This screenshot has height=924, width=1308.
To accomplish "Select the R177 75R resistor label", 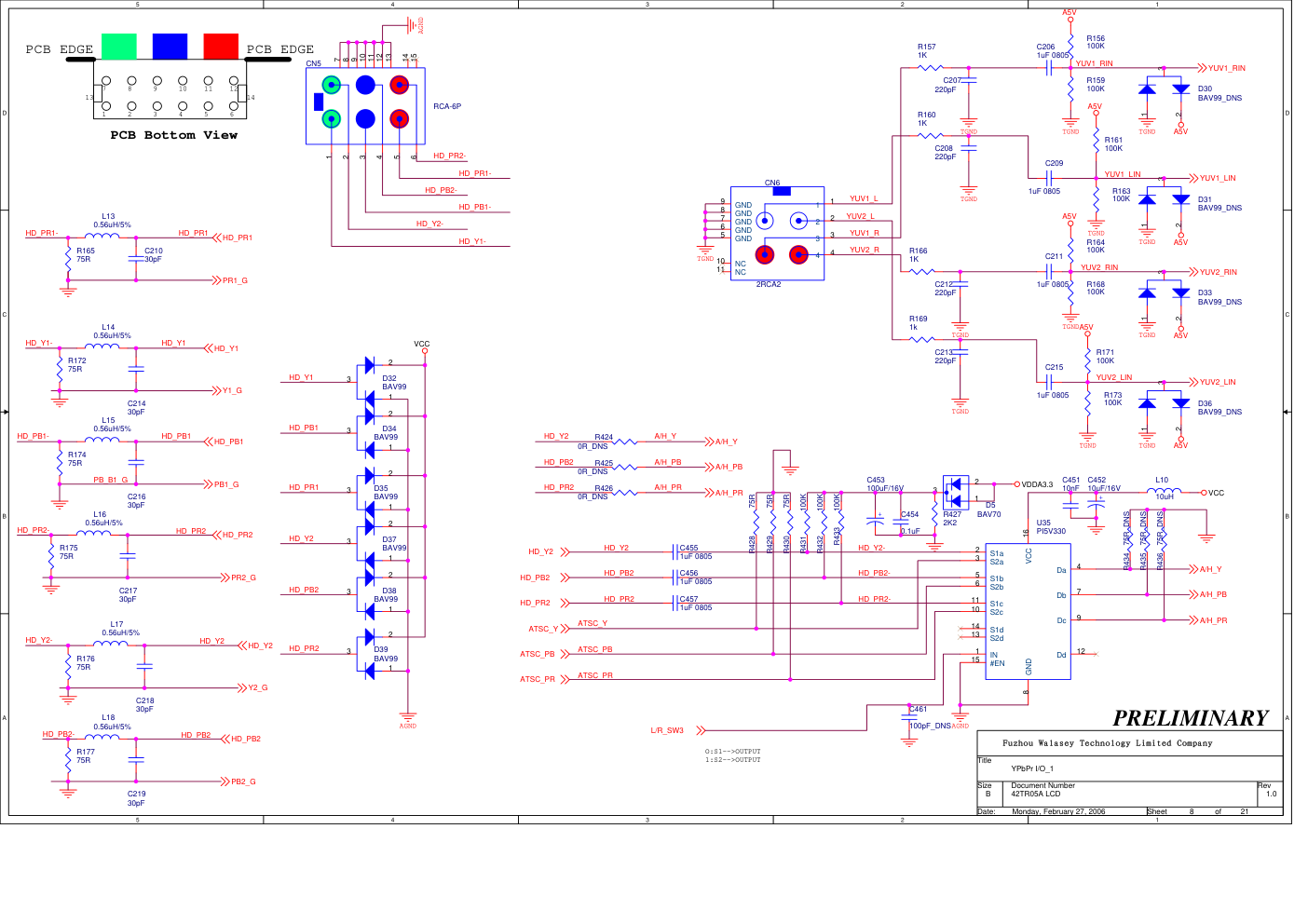I will click(x=85, y=756).
